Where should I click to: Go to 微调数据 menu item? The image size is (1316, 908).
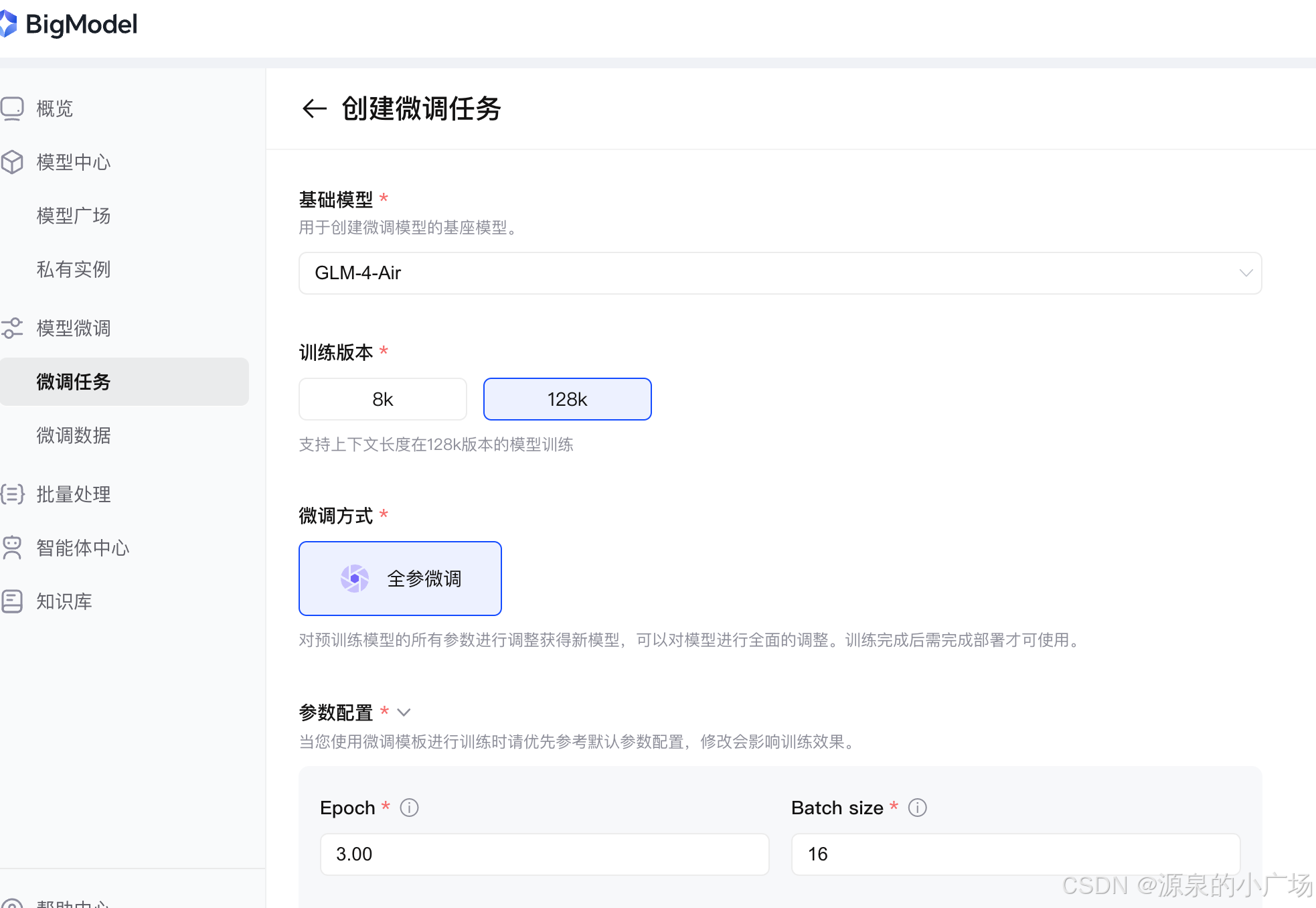(x=74, y=435)
